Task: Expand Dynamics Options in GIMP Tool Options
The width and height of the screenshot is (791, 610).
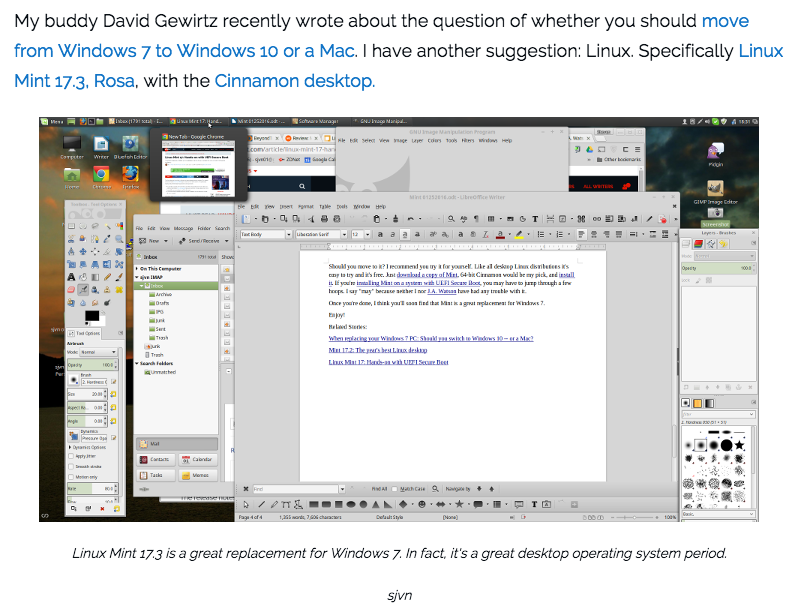Action: (x=70, y=447)
